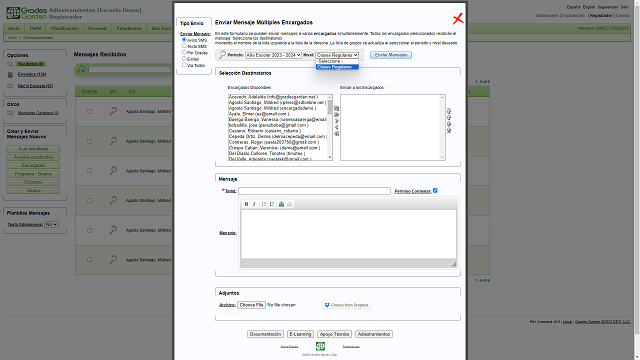Click the Grades Garden logo in dialog footer
The height and width of the screenshot is (360, 640).
point(320,346)
